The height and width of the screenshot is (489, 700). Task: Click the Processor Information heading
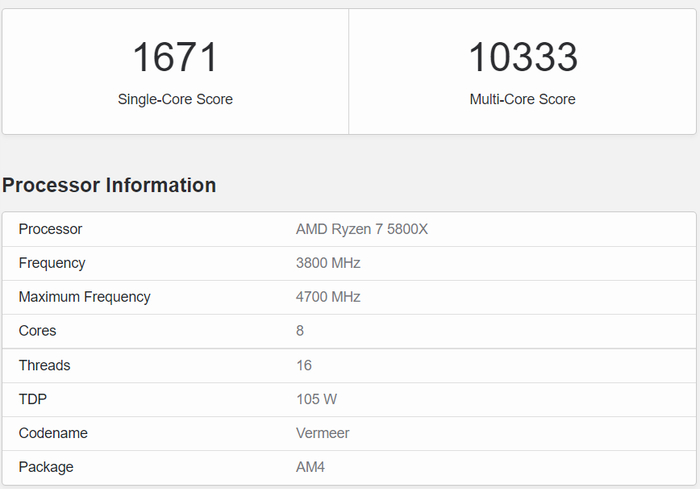coord(109,185)
